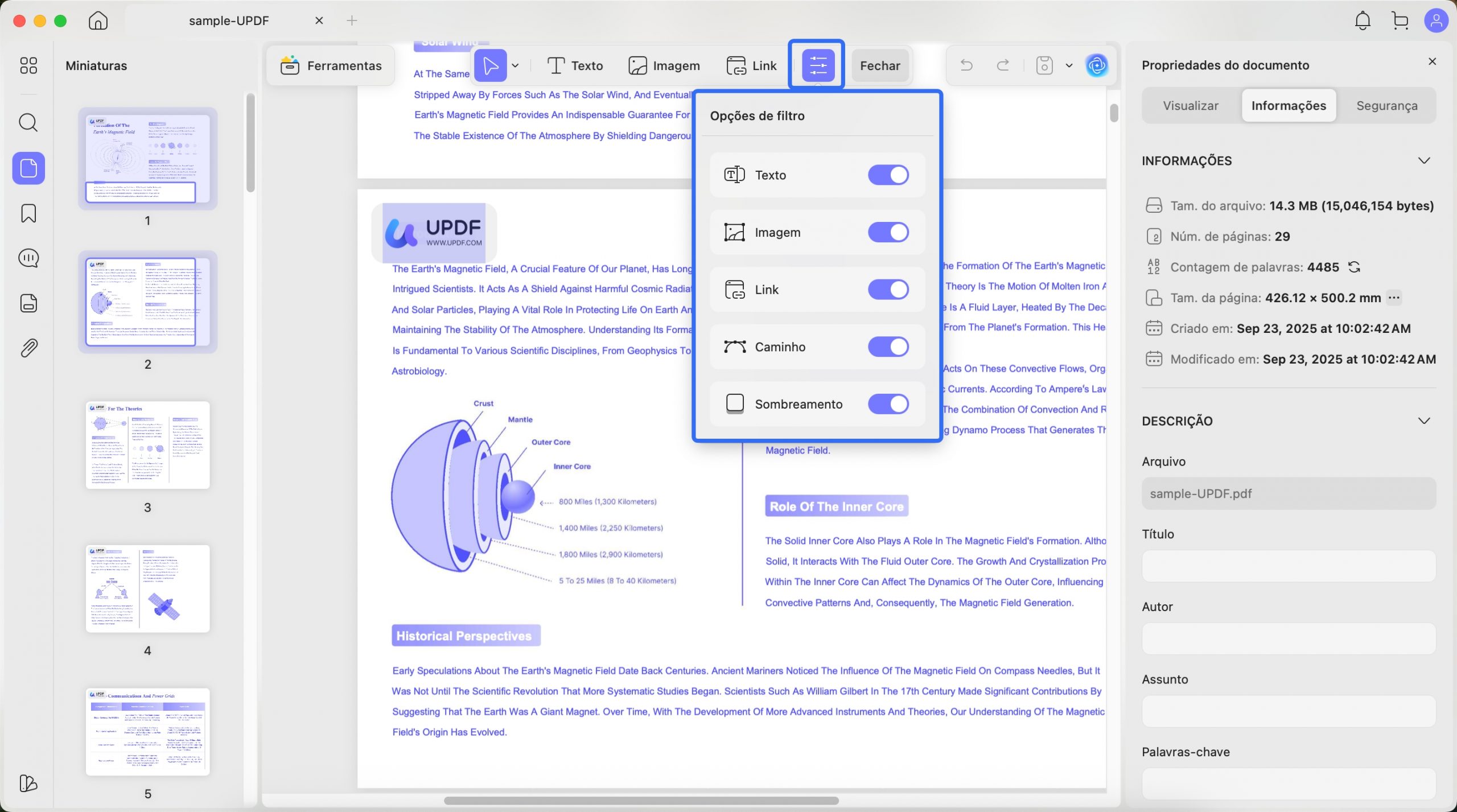1457x812 pixels.
Task: Switch off the Sombreamento filter toggle
Action: pyautogui.click(x=888, y=404)
